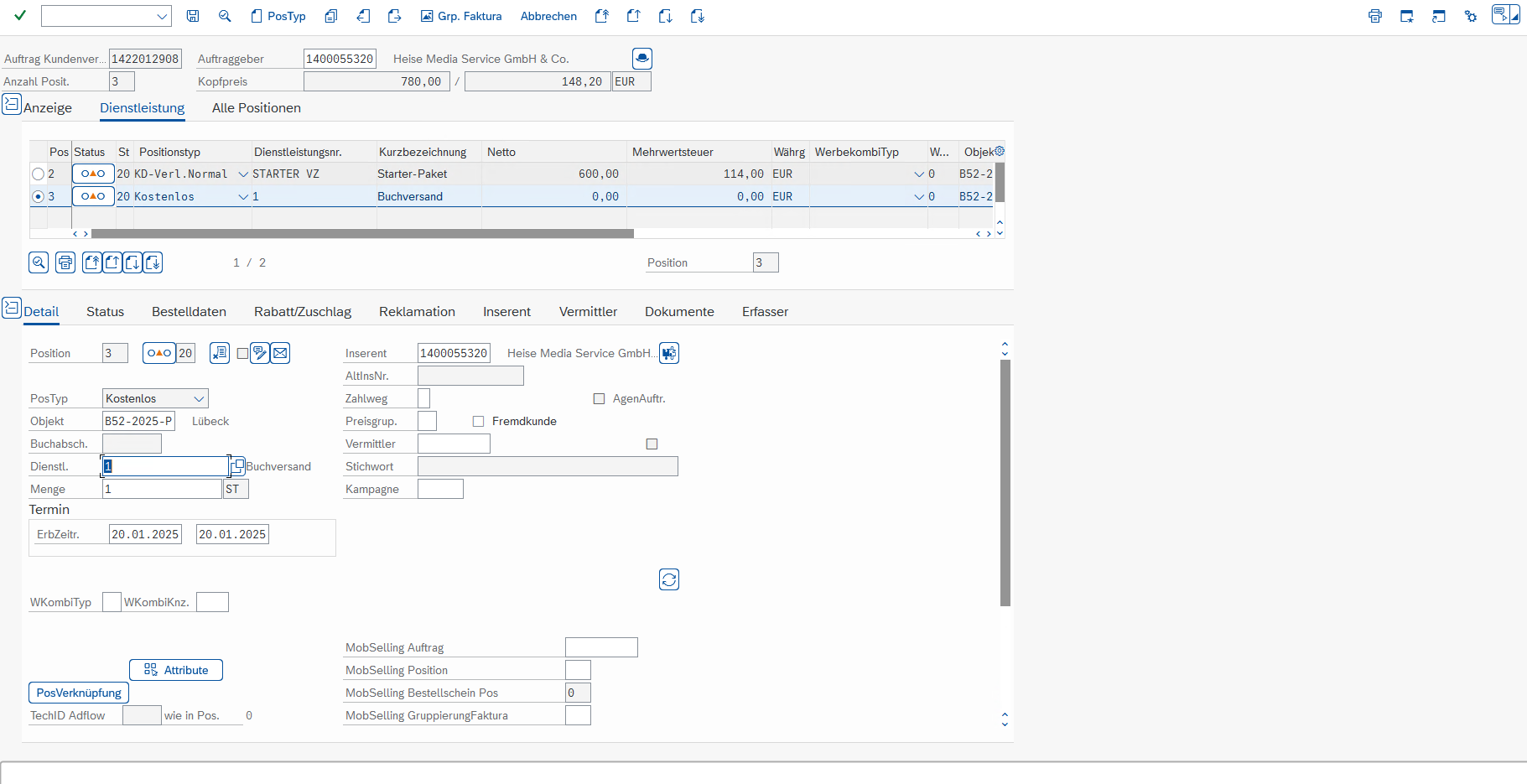Toggle checkbox next to the pencil comment icon

point(242,354)
